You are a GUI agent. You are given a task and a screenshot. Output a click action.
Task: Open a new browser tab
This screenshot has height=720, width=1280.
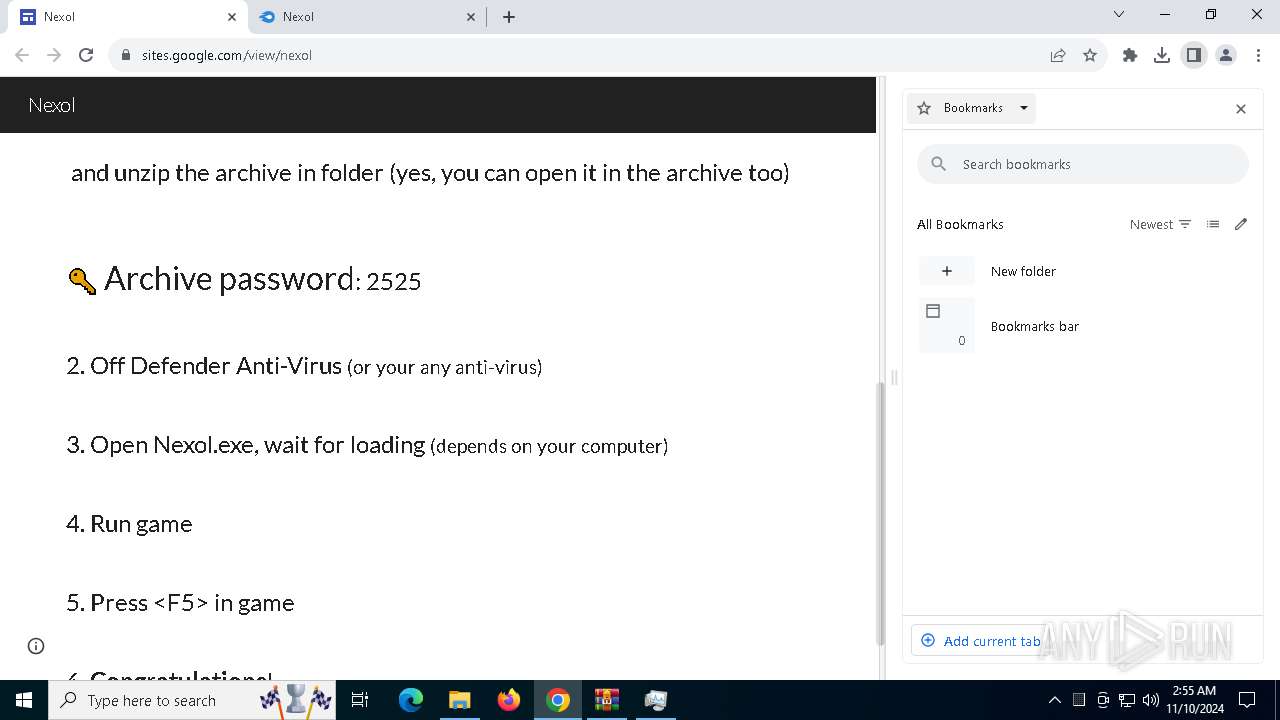pyautogui.click(x=509, y=17)
